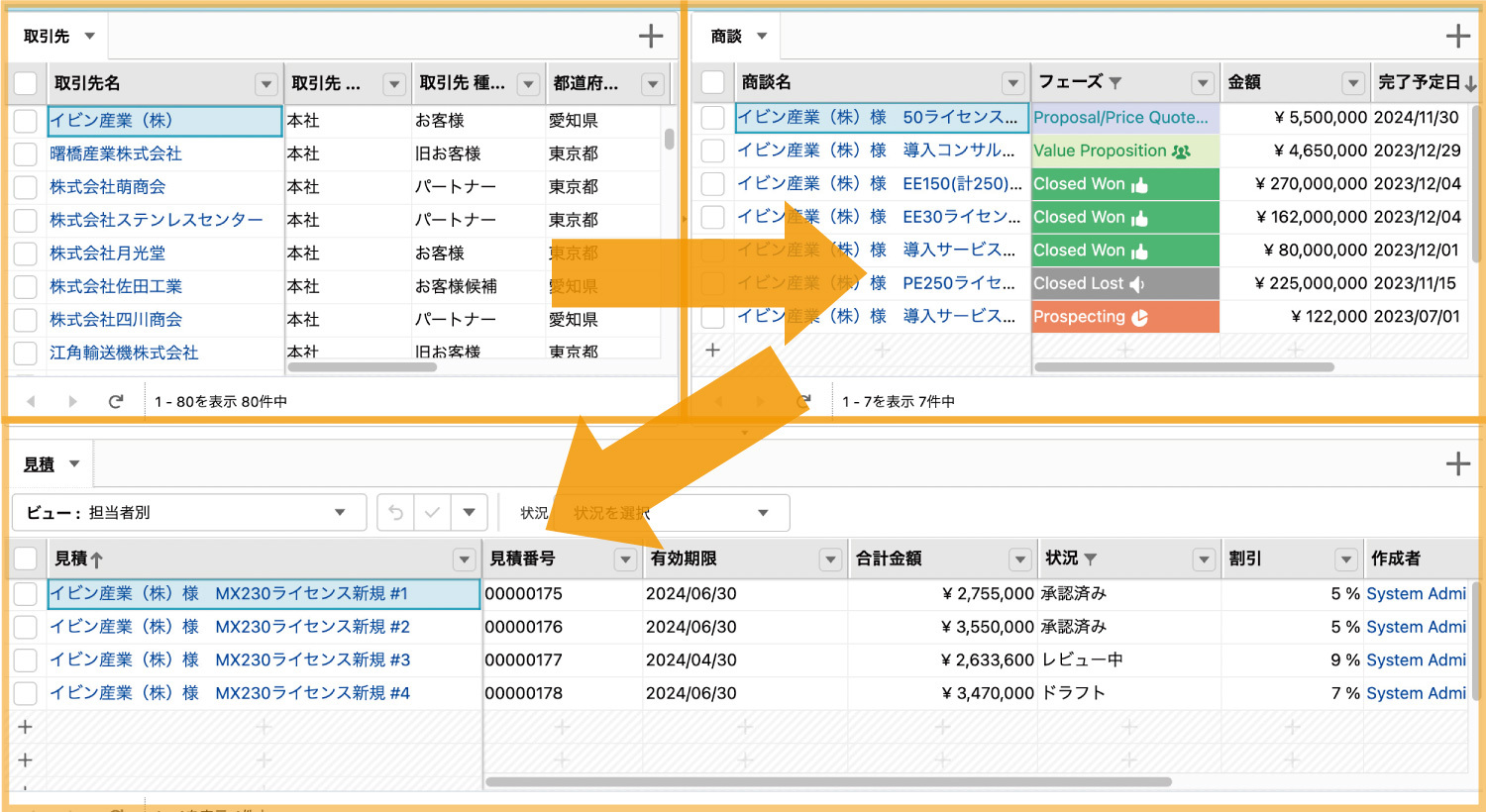The height and width of the screenshot is (812, 1486).
Task: Click the plus icon in 取引先 panel header
Action: pyautogui.click(x=651, y=37)
